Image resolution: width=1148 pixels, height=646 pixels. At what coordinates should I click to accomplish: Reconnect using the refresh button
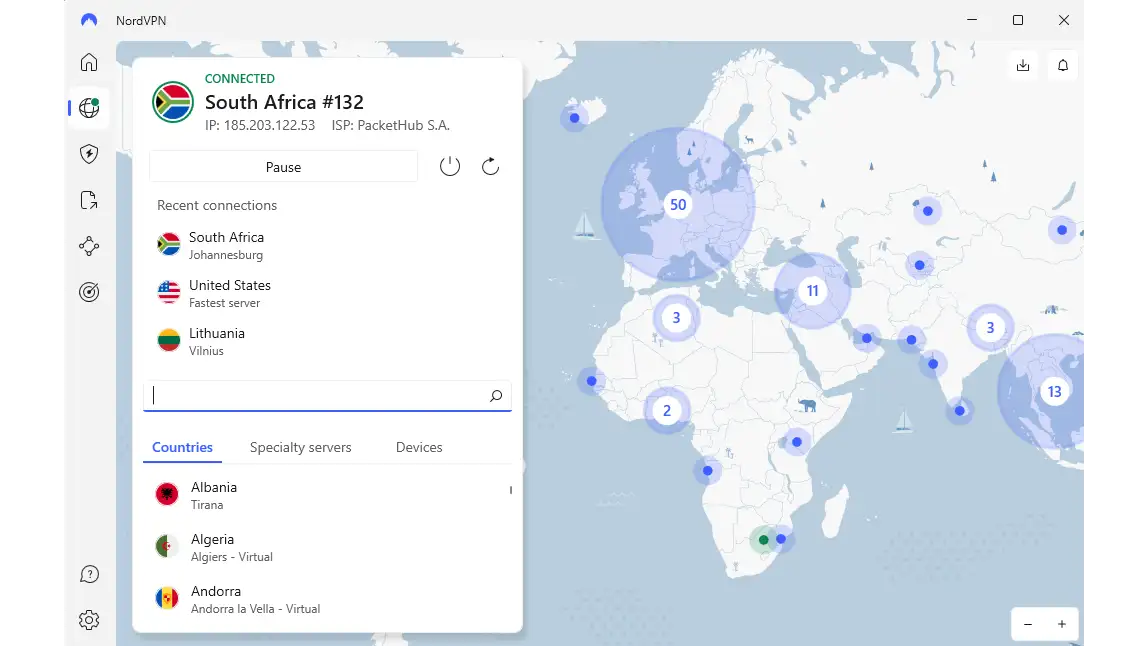[490, 166]
